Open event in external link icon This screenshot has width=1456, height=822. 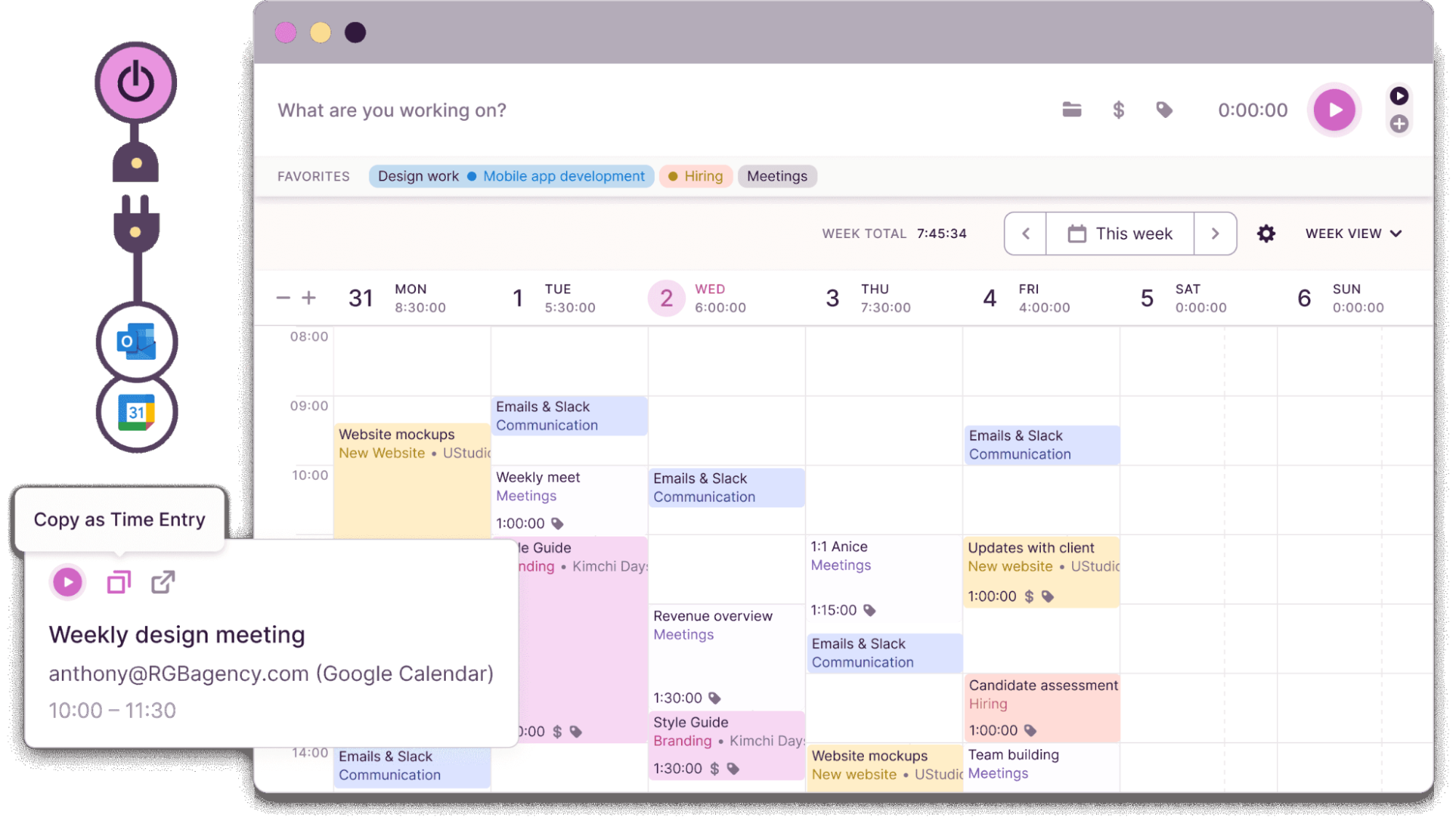tap(163, 582)
